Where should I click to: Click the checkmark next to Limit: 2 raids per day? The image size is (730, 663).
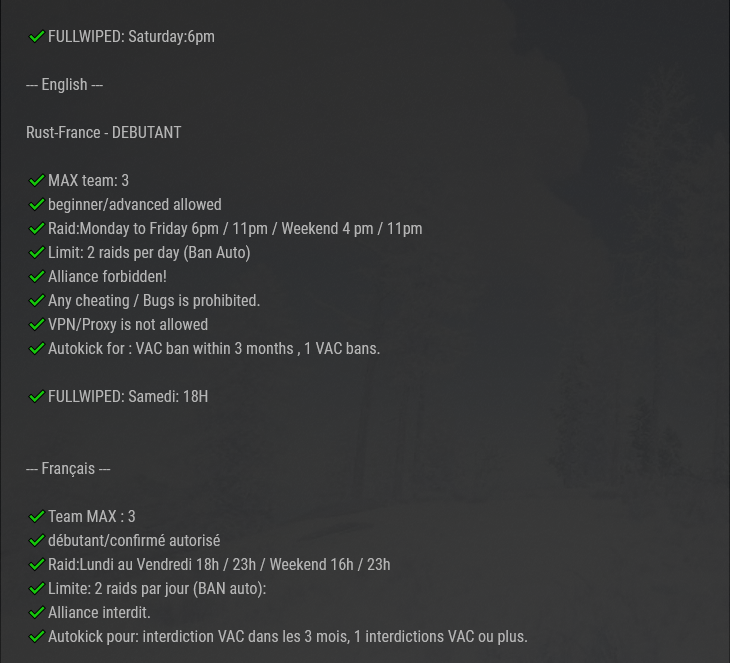[x=36, y=253]
